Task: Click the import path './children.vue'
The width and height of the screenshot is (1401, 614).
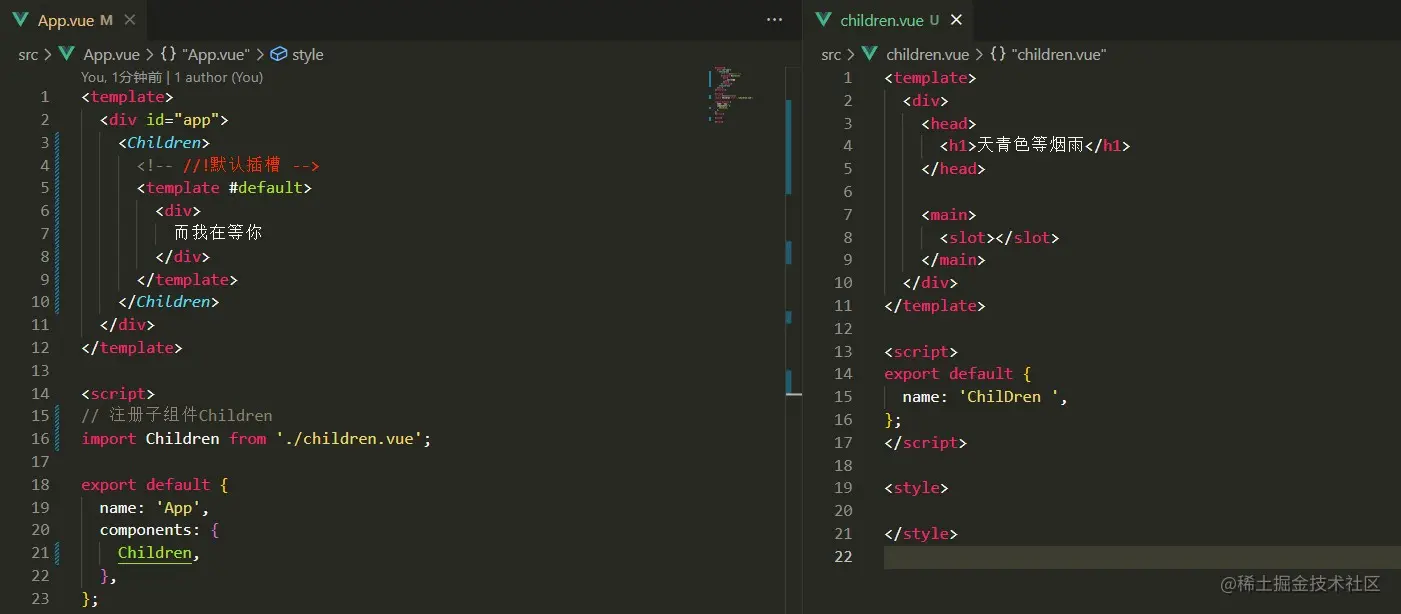Action: point(350,439)
